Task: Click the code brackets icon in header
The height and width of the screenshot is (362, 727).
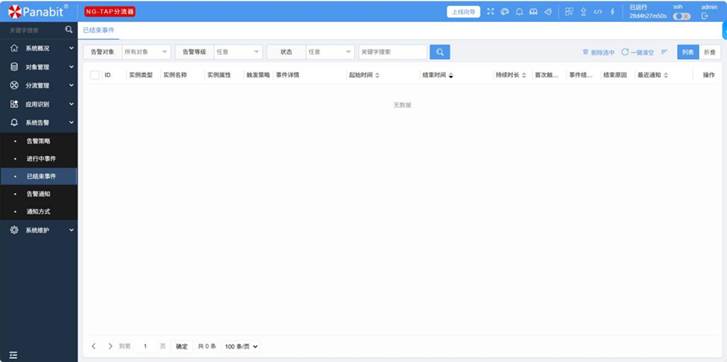Action: (598, 12)
